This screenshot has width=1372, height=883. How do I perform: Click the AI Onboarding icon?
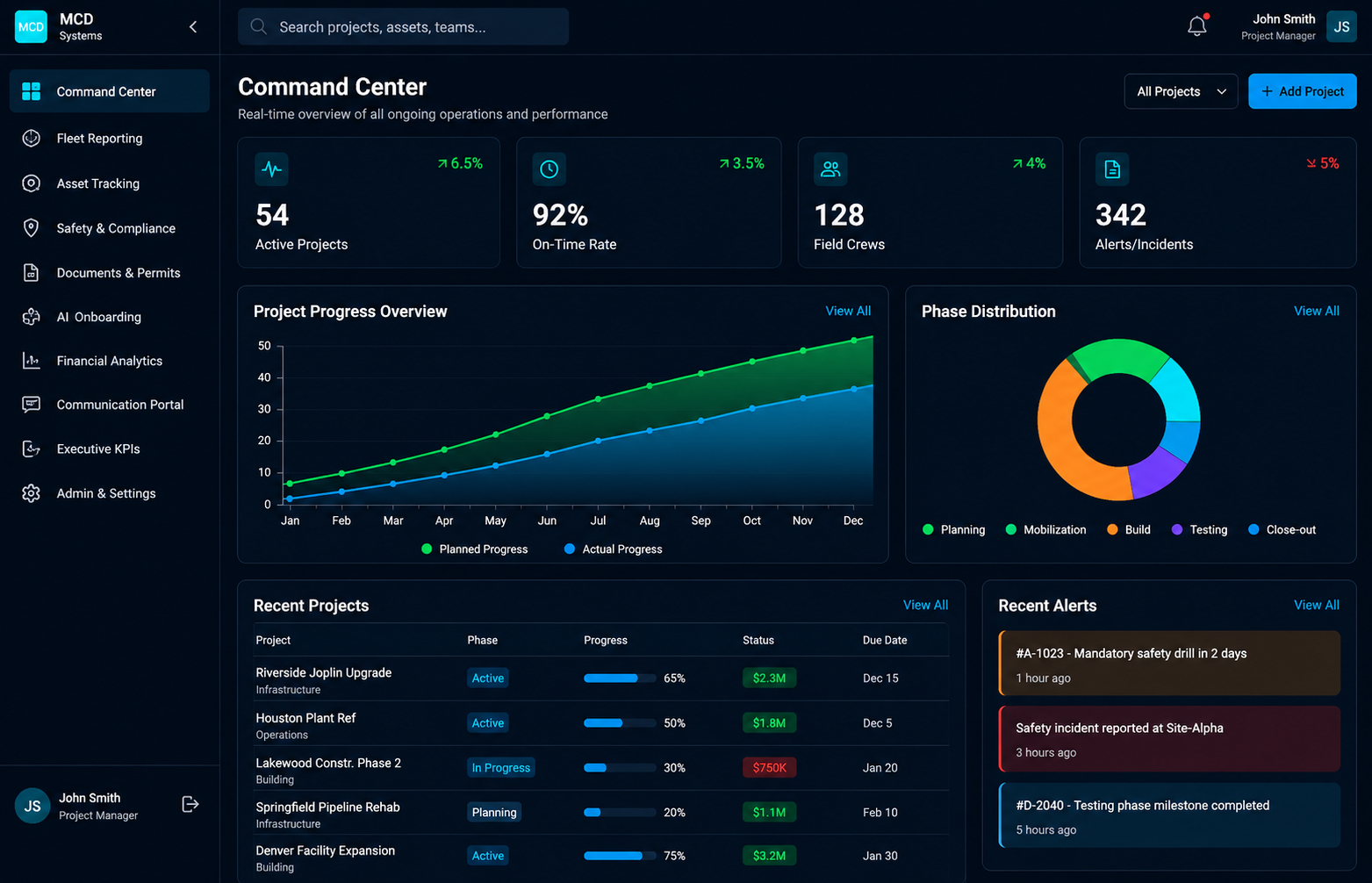tap(32, 317)
